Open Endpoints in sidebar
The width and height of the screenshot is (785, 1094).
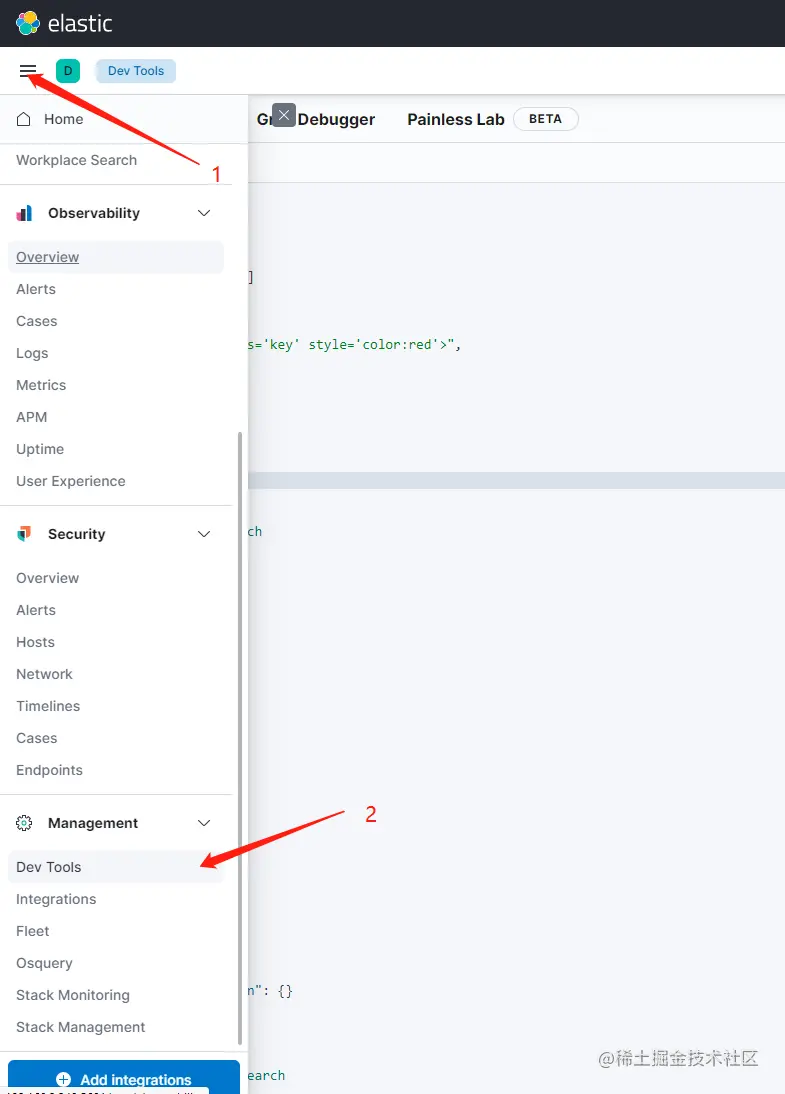pos(50,770)
